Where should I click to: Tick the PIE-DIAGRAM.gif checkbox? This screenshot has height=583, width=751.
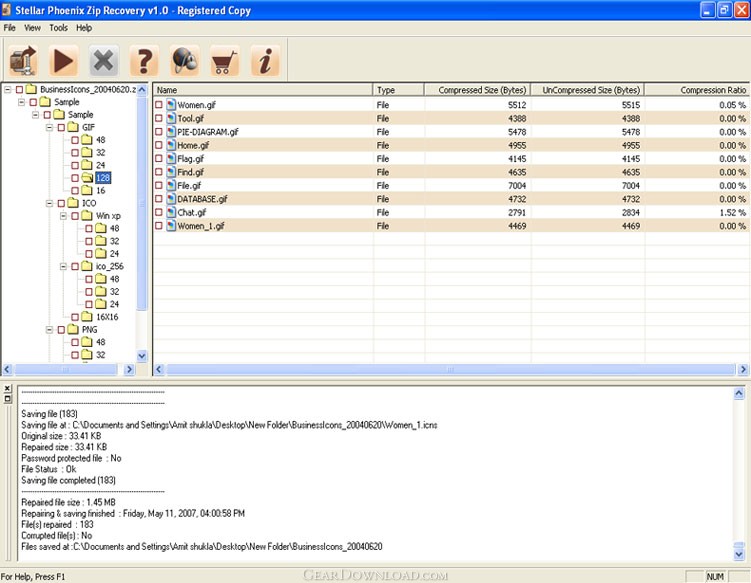coord(159,131)
